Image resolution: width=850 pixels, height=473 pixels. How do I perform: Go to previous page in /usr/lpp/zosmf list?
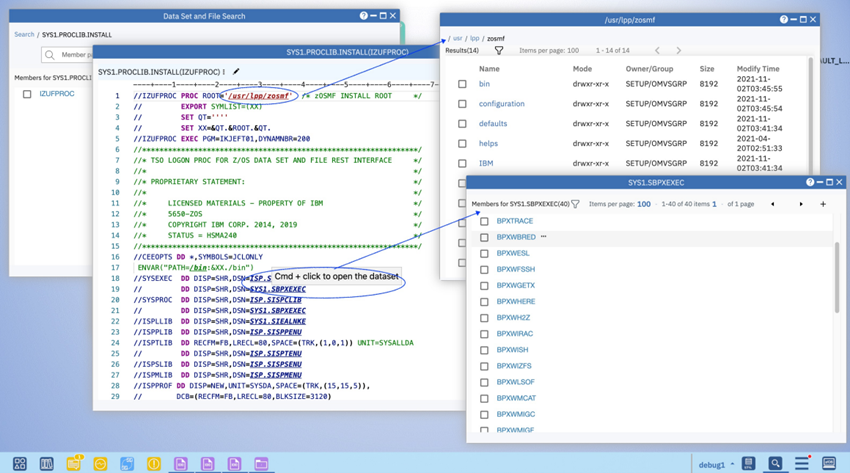click(x=657, y=50)
